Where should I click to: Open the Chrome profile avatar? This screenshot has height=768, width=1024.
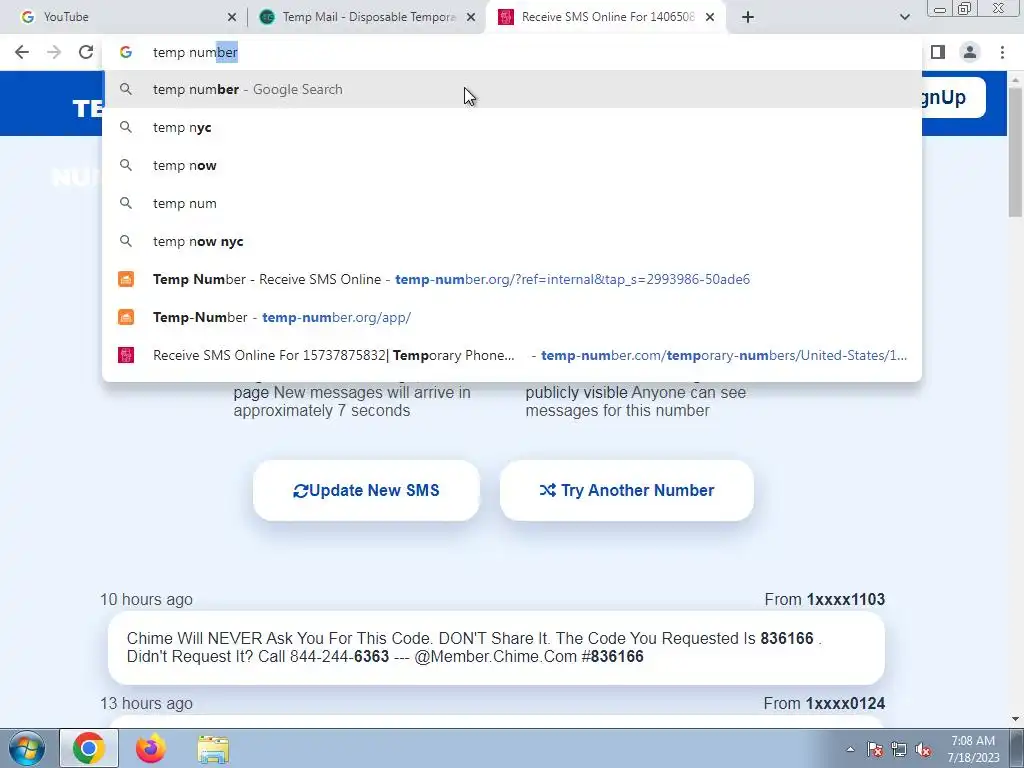point(970,52)
